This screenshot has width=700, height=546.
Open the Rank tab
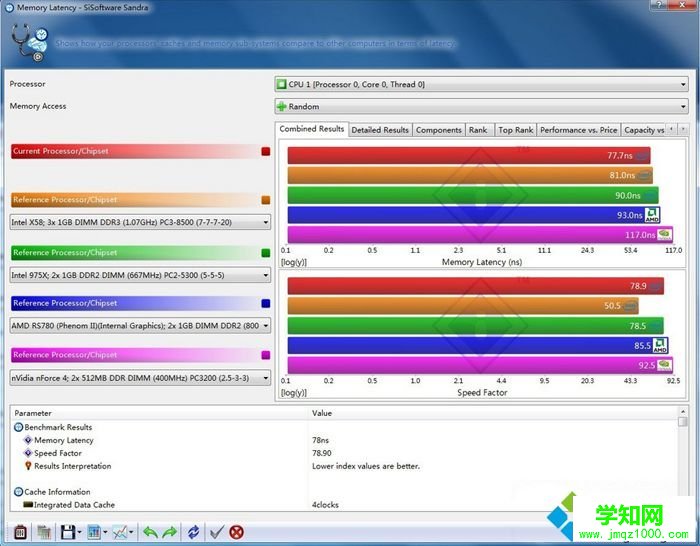pos(478,130)
